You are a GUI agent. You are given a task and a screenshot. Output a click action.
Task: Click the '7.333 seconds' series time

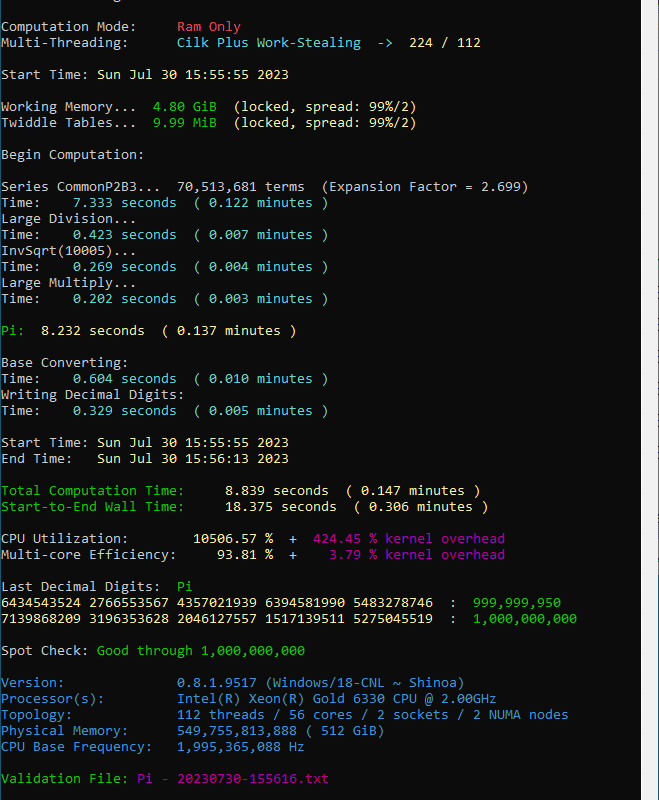pos(124,203)
